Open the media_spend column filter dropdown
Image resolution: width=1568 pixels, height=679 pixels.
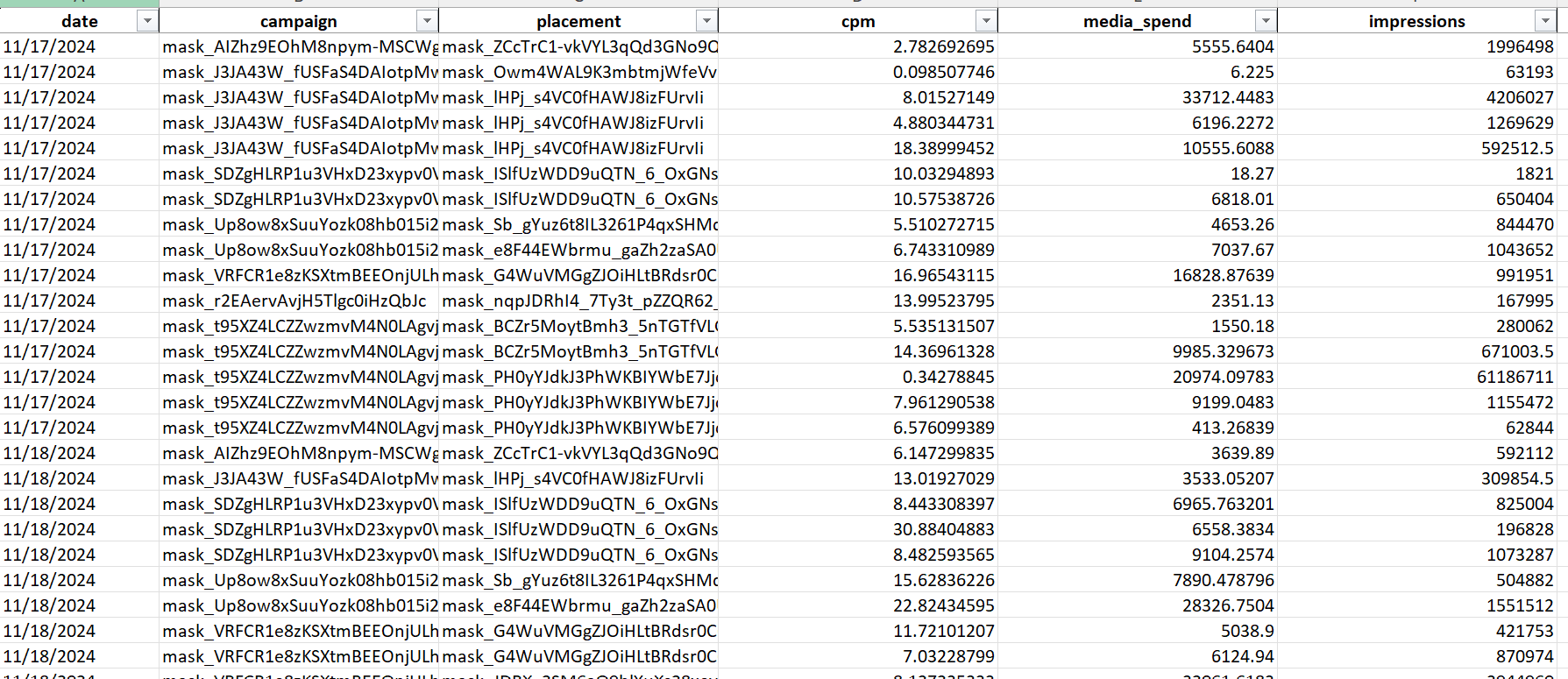tap(1266, 21)
